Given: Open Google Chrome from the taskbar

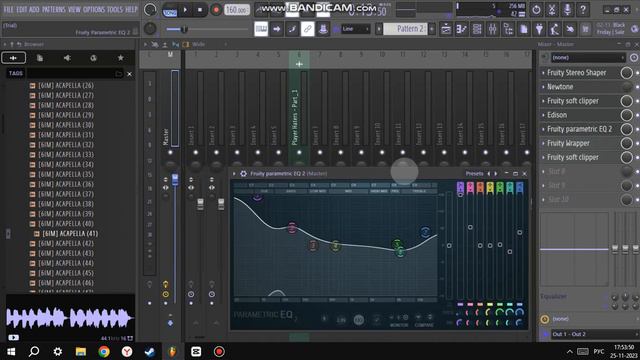Looking at the screenshot, I should pyautogui.click(x=104, y=351).
